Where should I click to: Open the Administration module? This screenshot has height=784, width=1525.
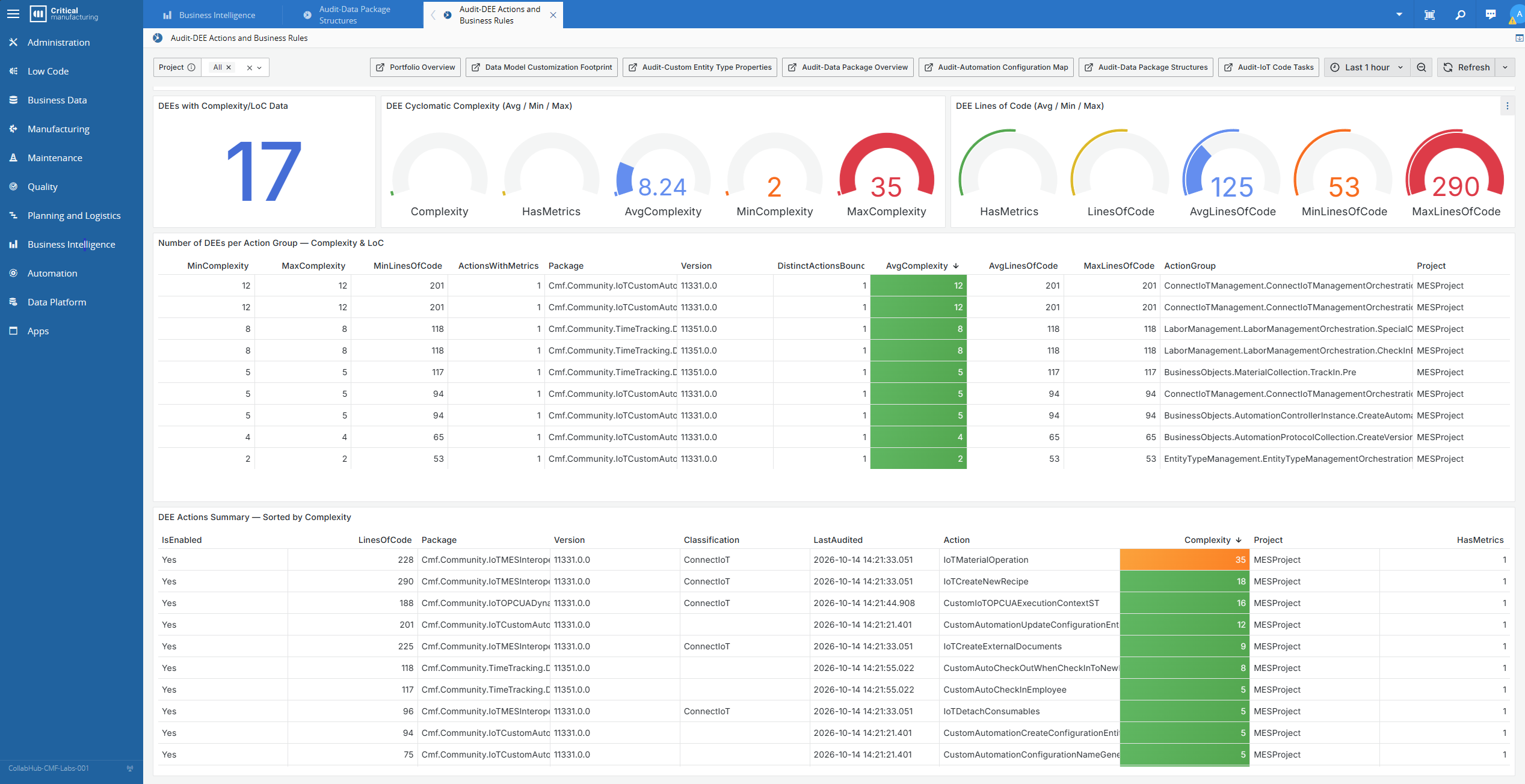click(x=58, y=42)
